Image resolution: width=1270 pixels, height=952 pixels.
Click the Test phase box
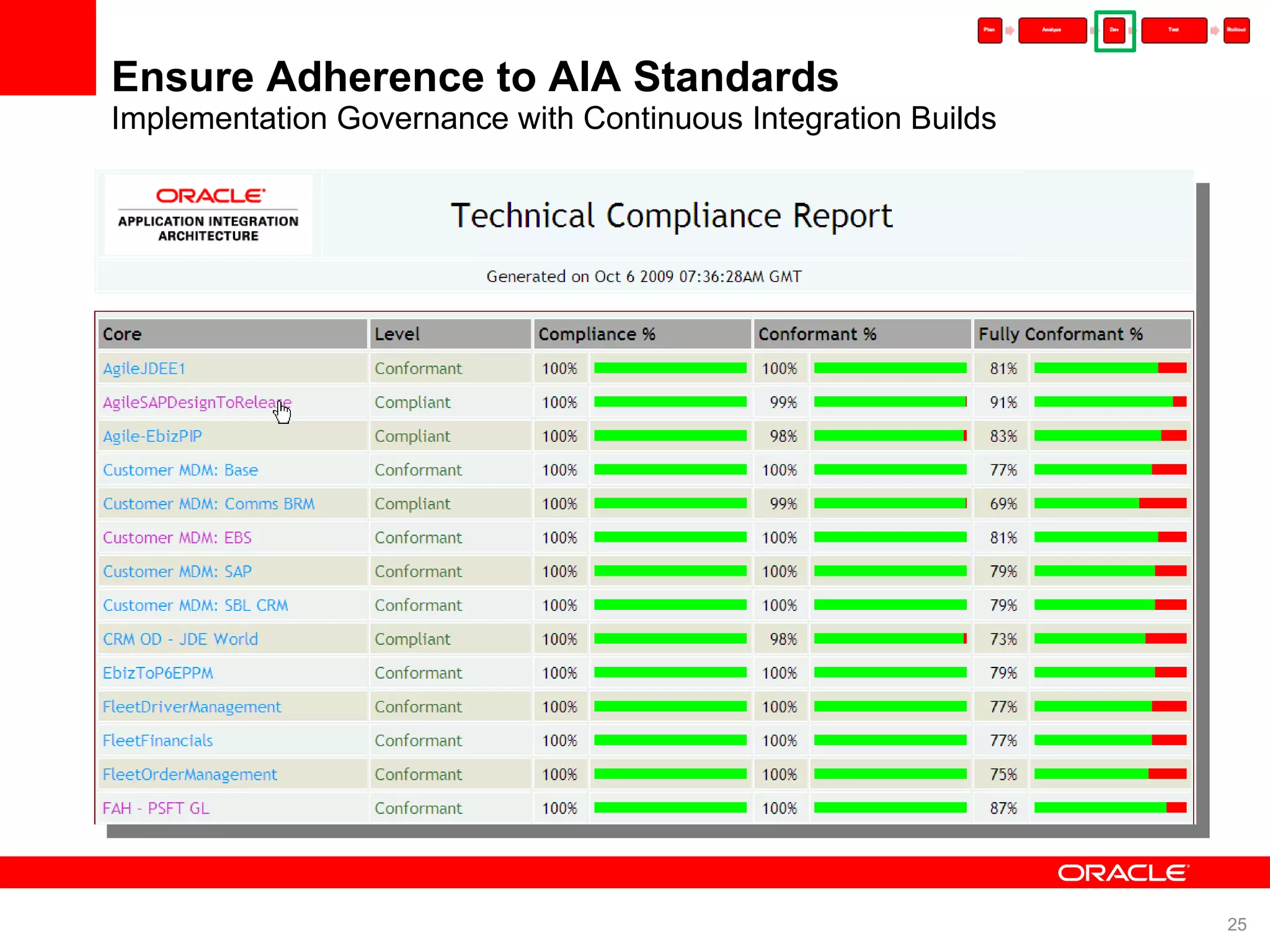[x=1174, y=30]
